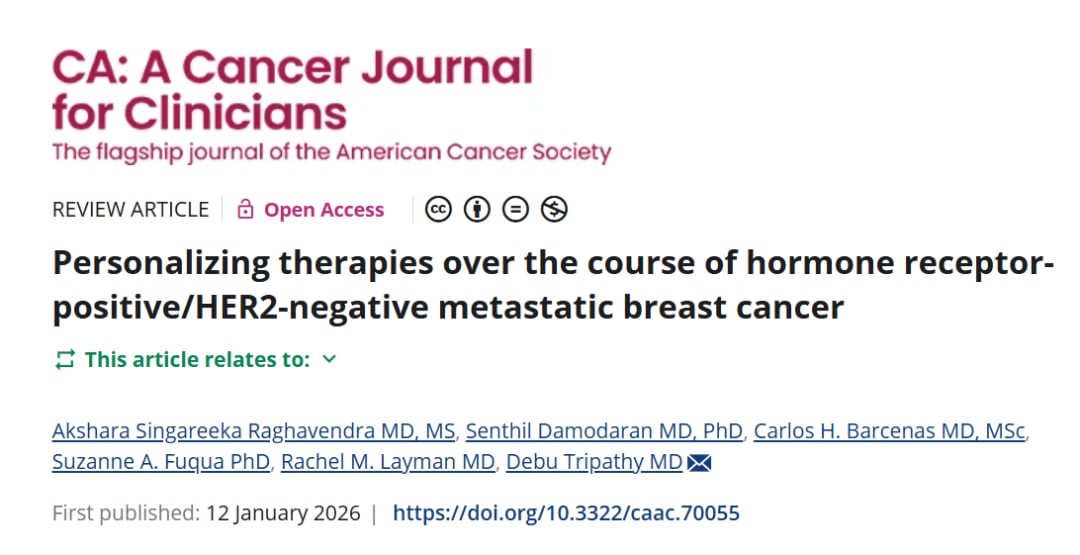The height and width of the screenshot is (555, 1080).
Task: Click corresponding author Debu Tripathy's name
Action: click(x=594, y=462)
